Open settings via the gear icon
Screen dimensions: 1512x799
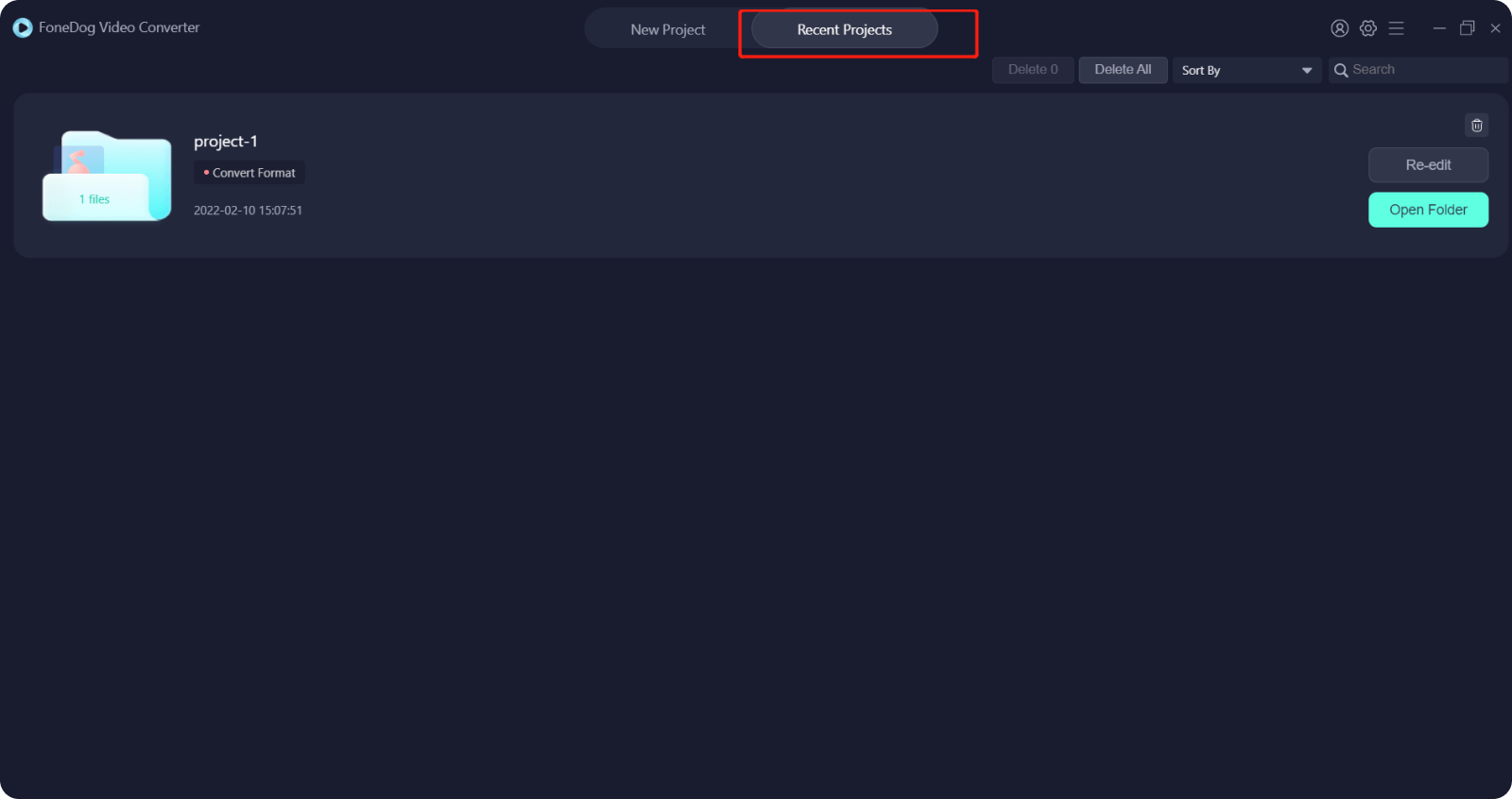point(1367,28)
